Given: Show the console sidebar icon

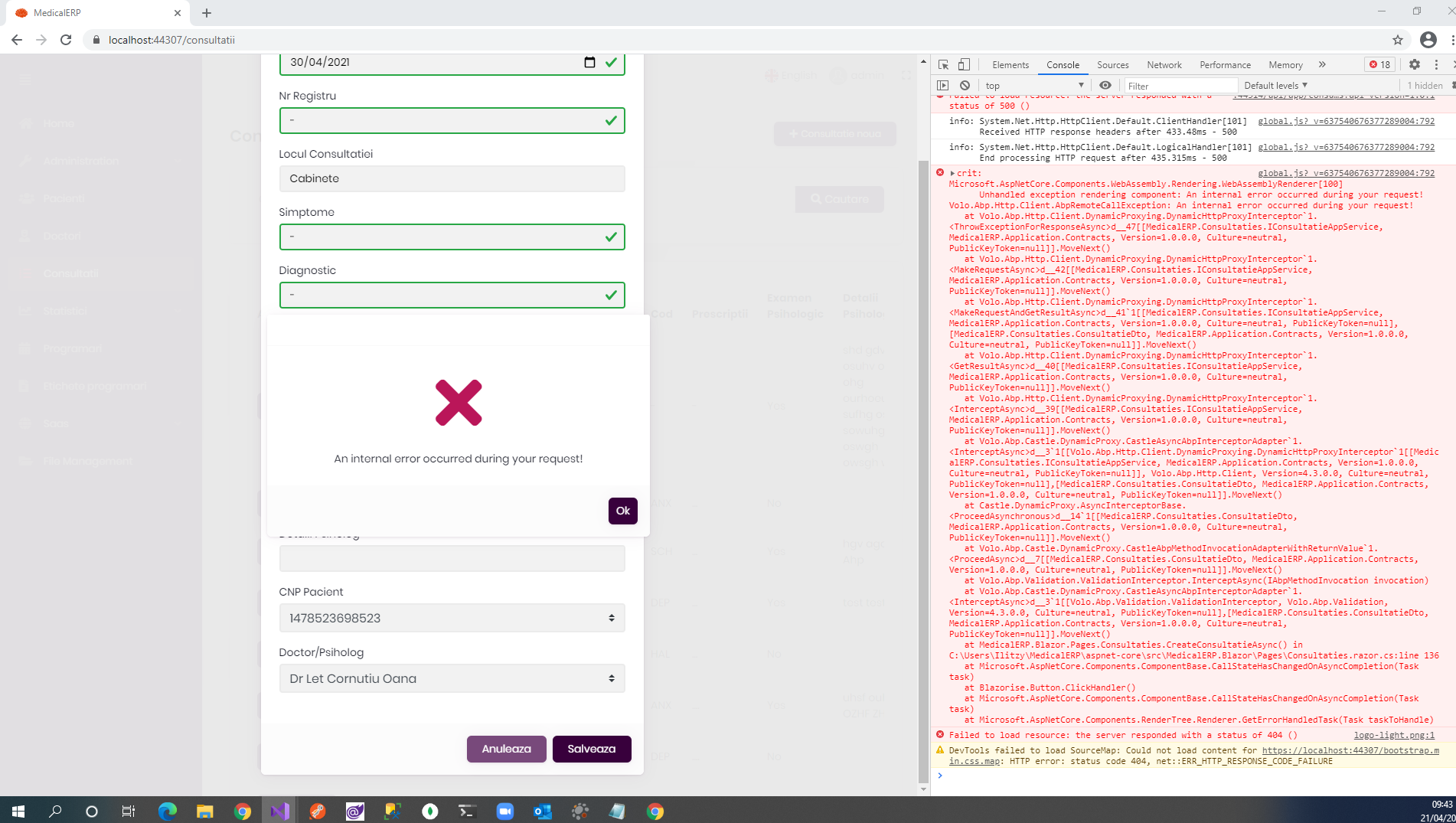Looking at the screenshot, I should point(943,86).
